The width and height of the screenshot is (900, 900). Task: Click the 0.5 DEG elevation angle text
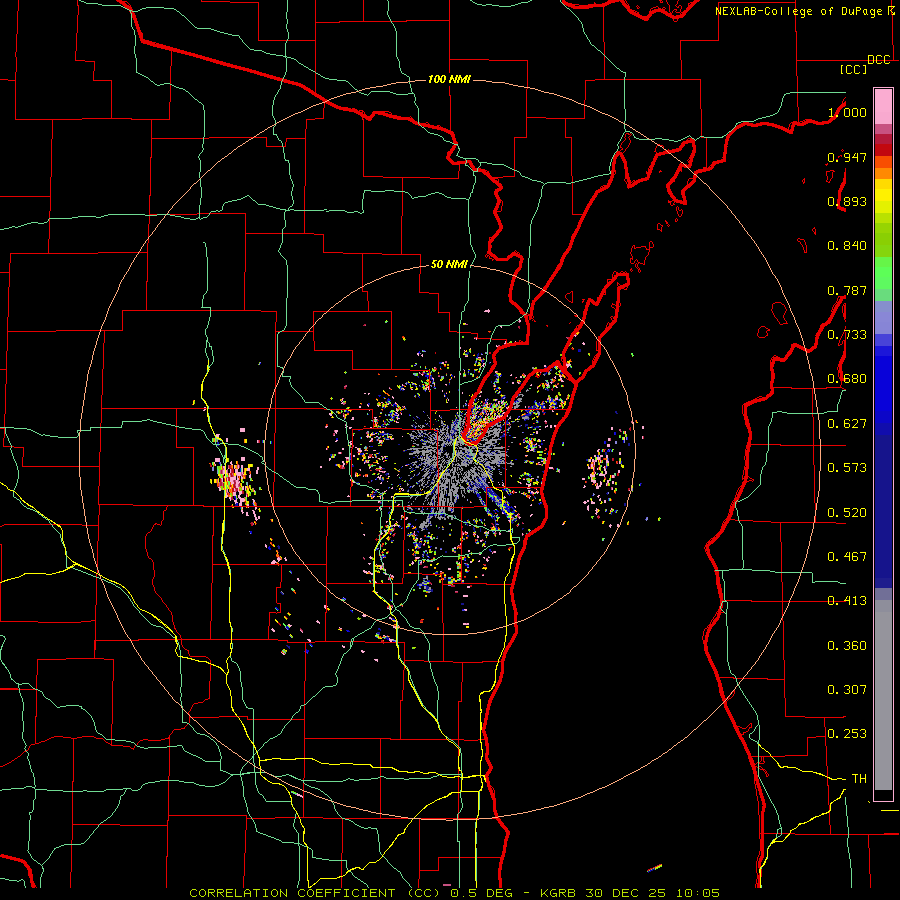(481, 893)
